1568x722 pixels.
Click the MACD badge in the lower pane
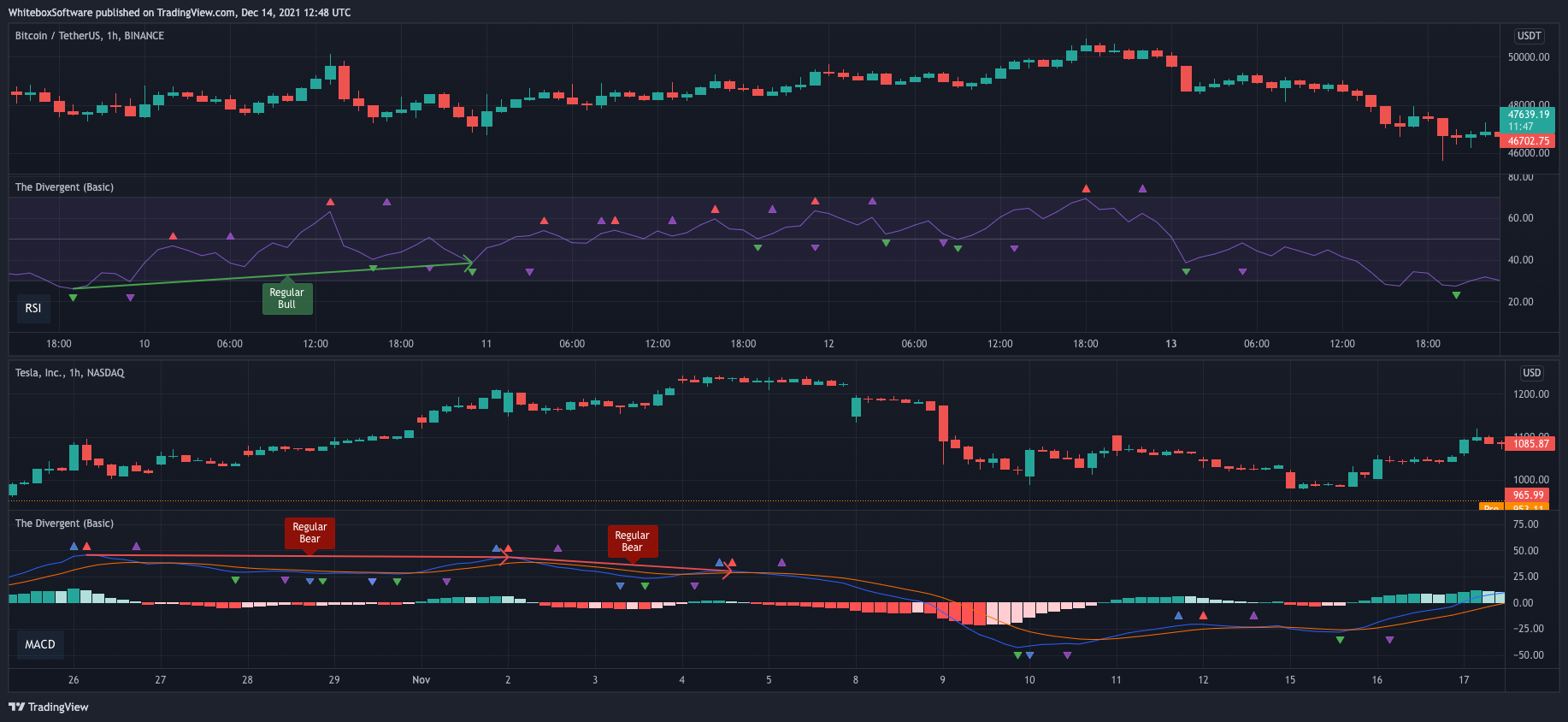tap(40, 644)
